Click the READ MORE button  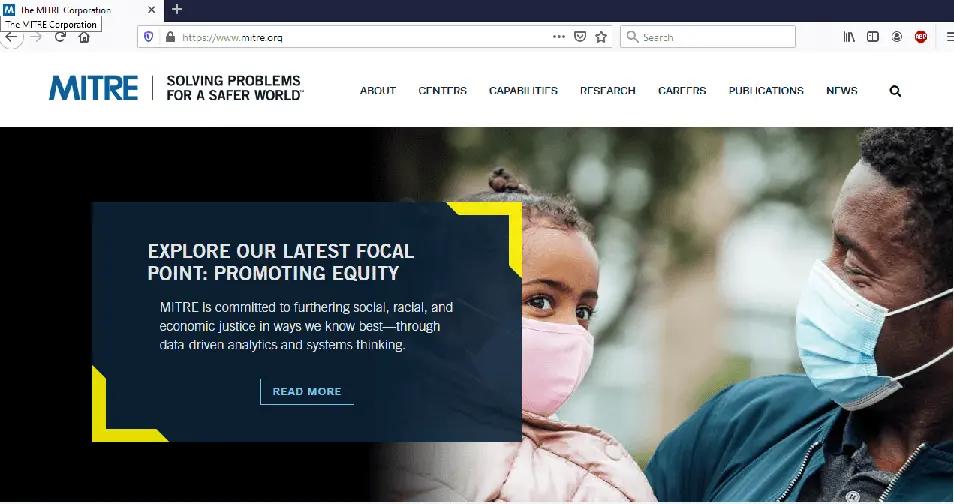pos(307,391)
